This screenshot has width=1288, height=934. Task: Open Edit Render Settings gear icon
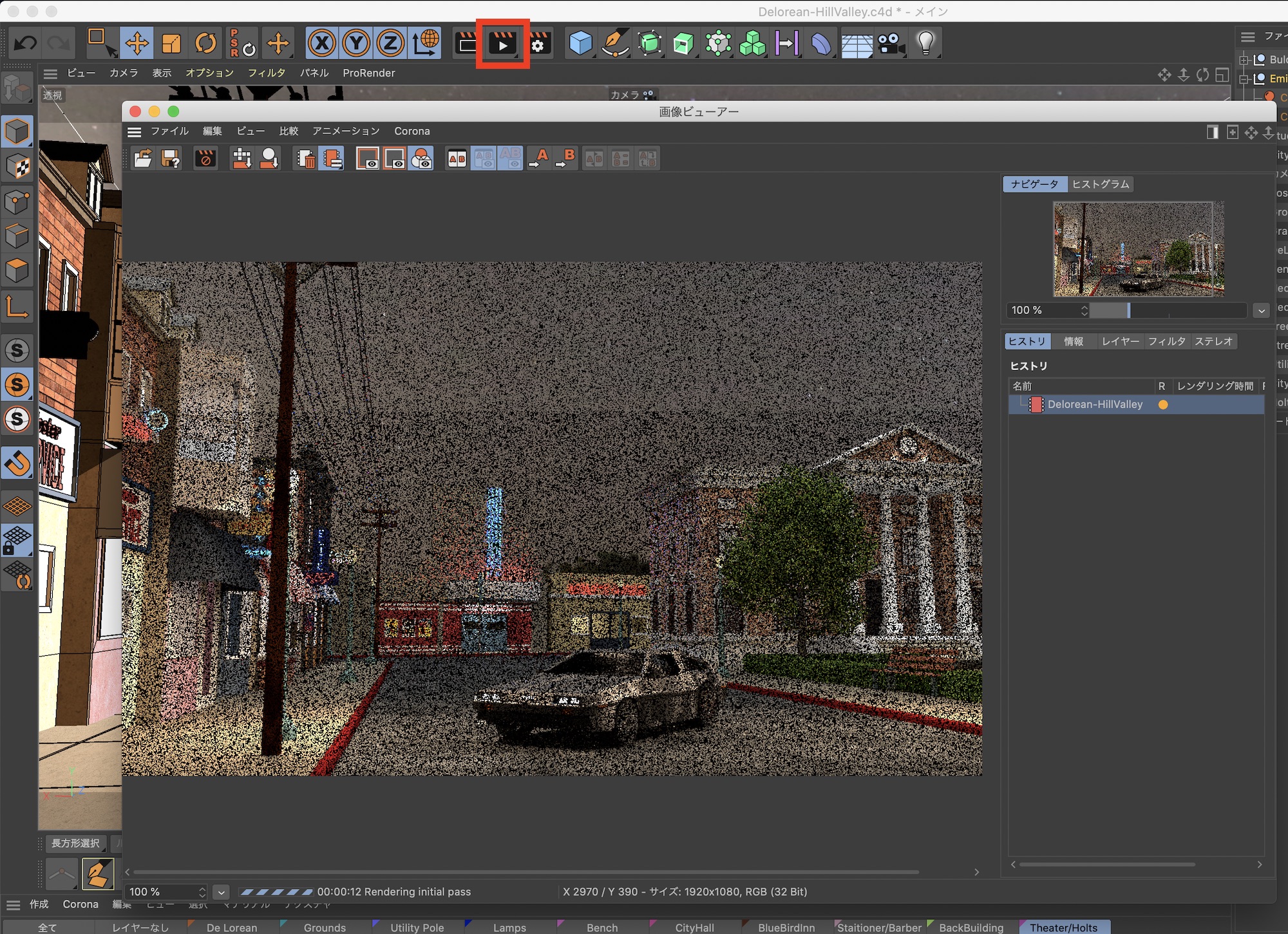538,44
